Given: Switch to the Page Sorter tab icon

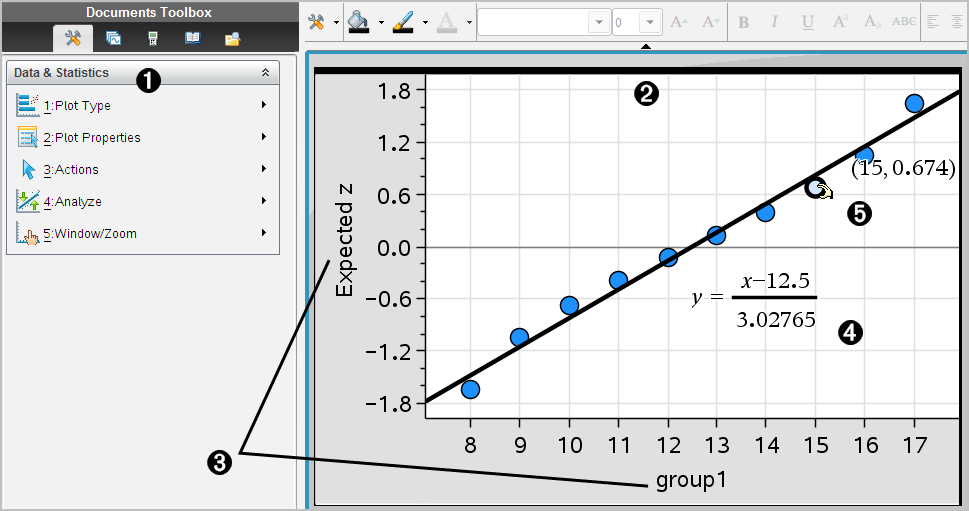Looking at the screenshot, I should click(x=113, y=39).
